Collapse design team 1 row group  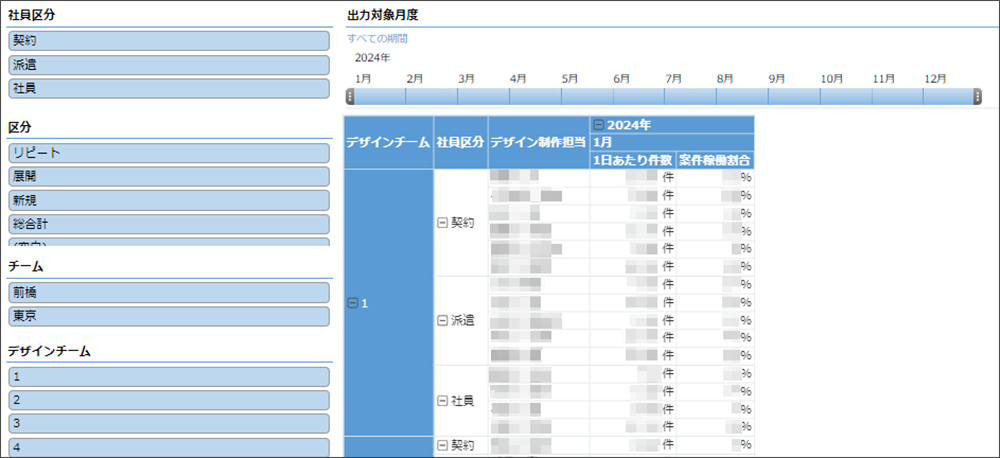click(x=352, y=304)
